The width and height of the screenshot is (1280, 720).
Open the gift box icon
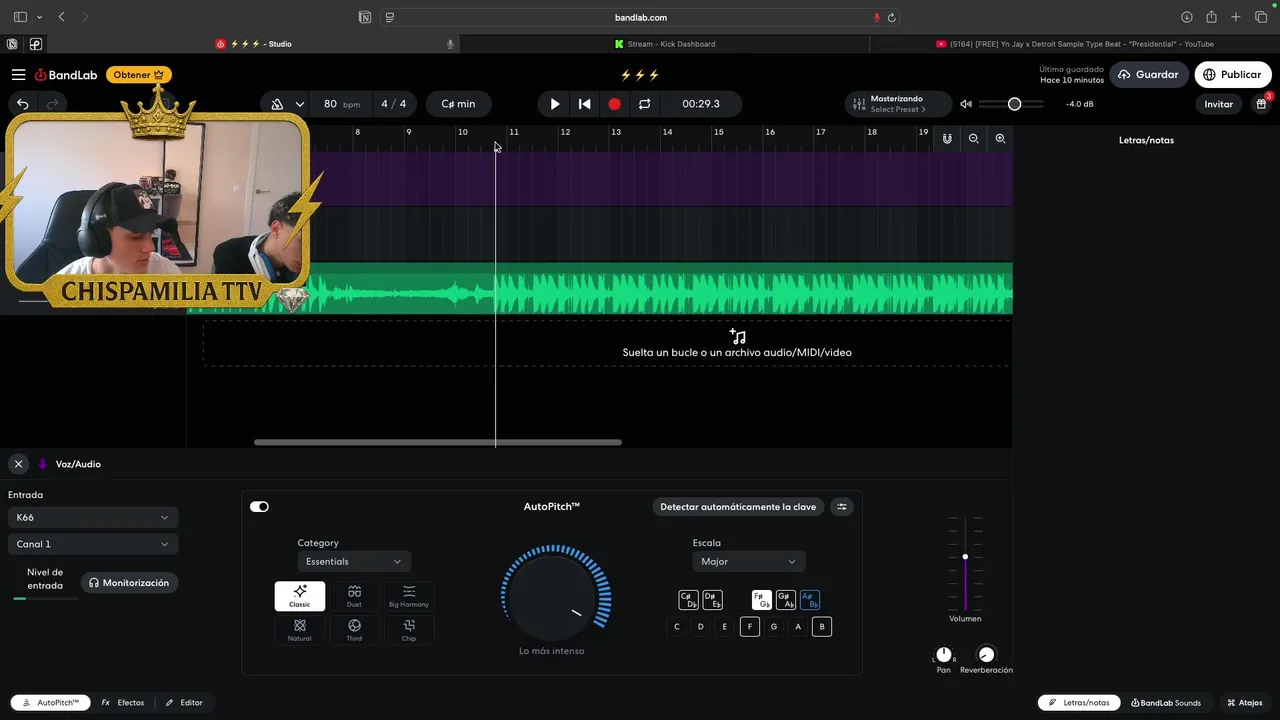[1261, 104]
